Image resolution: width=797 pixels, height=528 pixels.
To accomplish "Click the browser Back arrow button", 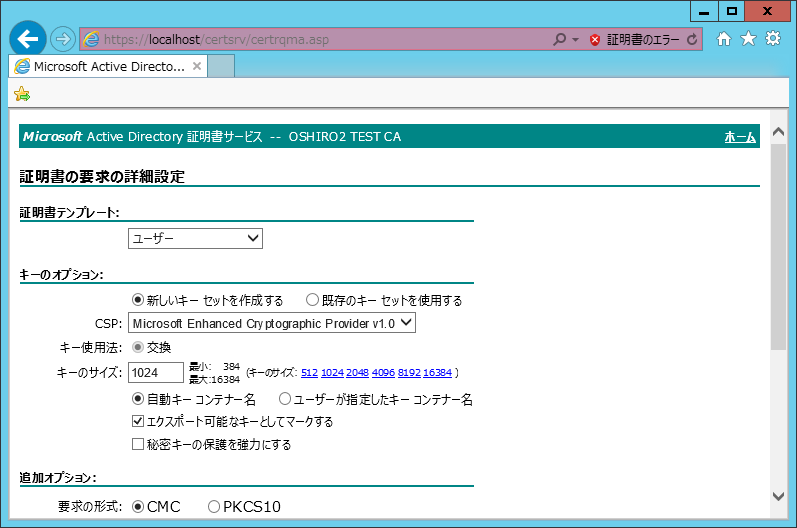I will coord(27,39).
